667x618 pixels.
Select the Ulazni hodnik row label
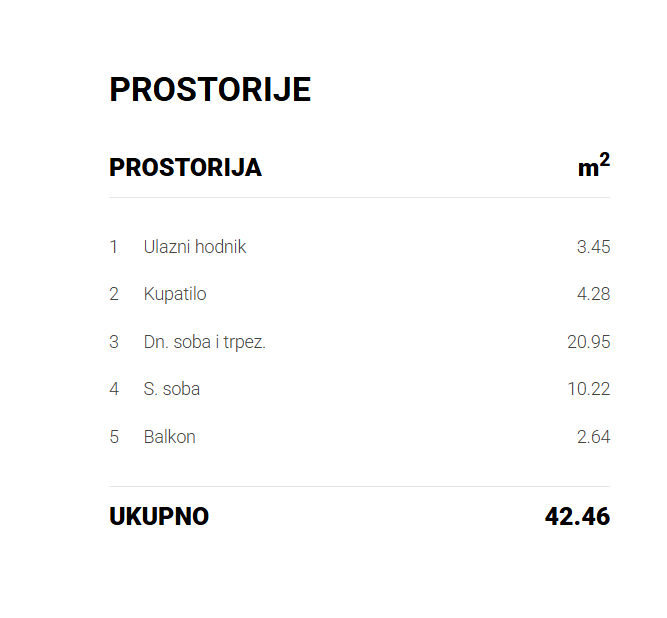(x=195, y=247)
